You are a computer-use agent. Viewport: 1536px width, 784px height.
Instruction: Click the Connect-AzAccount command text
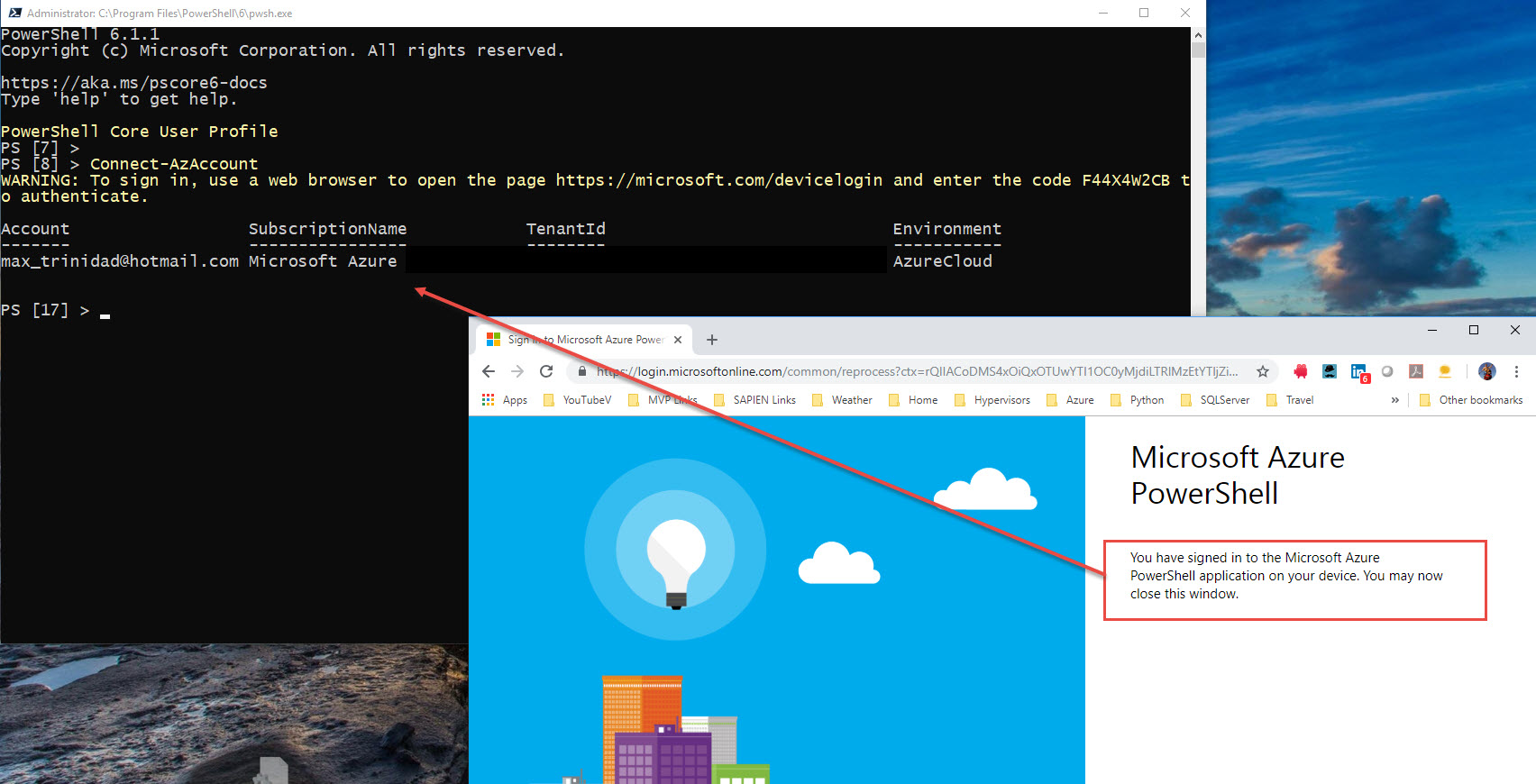[x=174, y=164]
